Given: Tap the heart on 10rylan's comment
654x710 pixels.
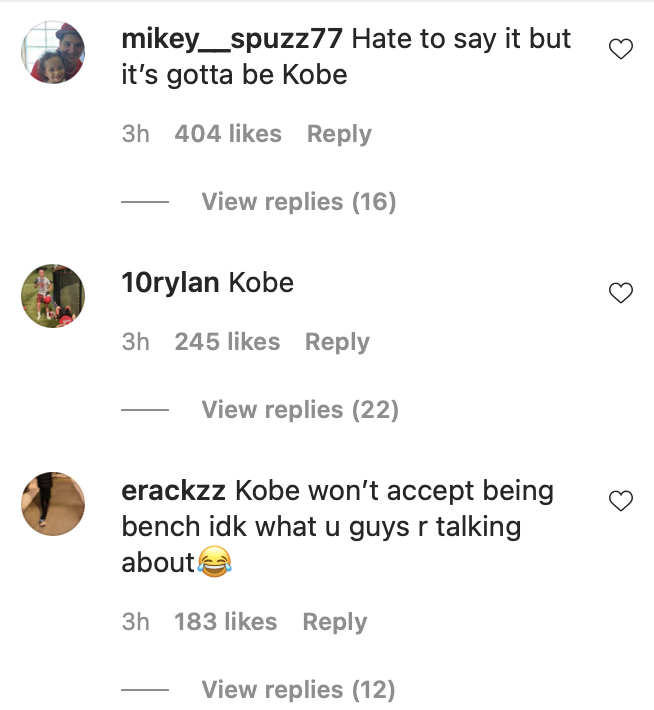Looking at the screenshot, I should [621, 293].
